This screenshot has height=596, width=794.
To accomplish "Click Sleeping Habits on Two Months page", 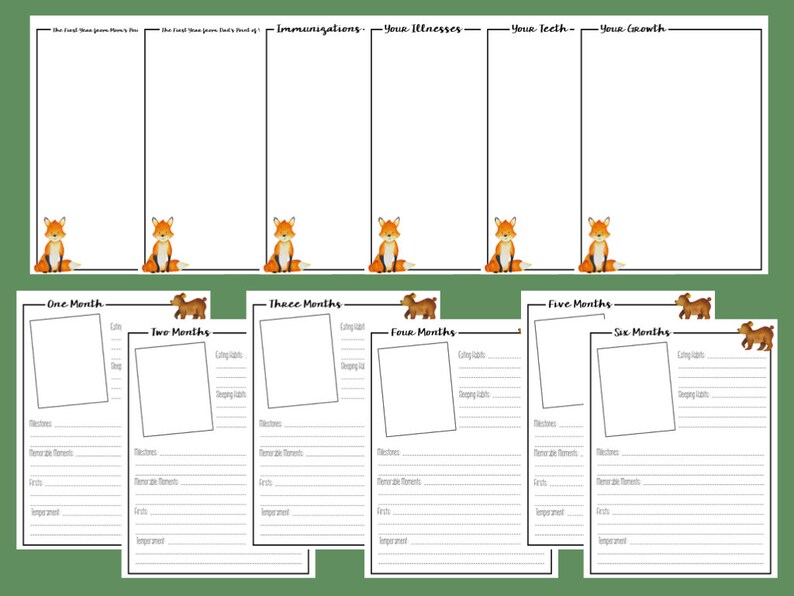I will [x=231, y=394].
